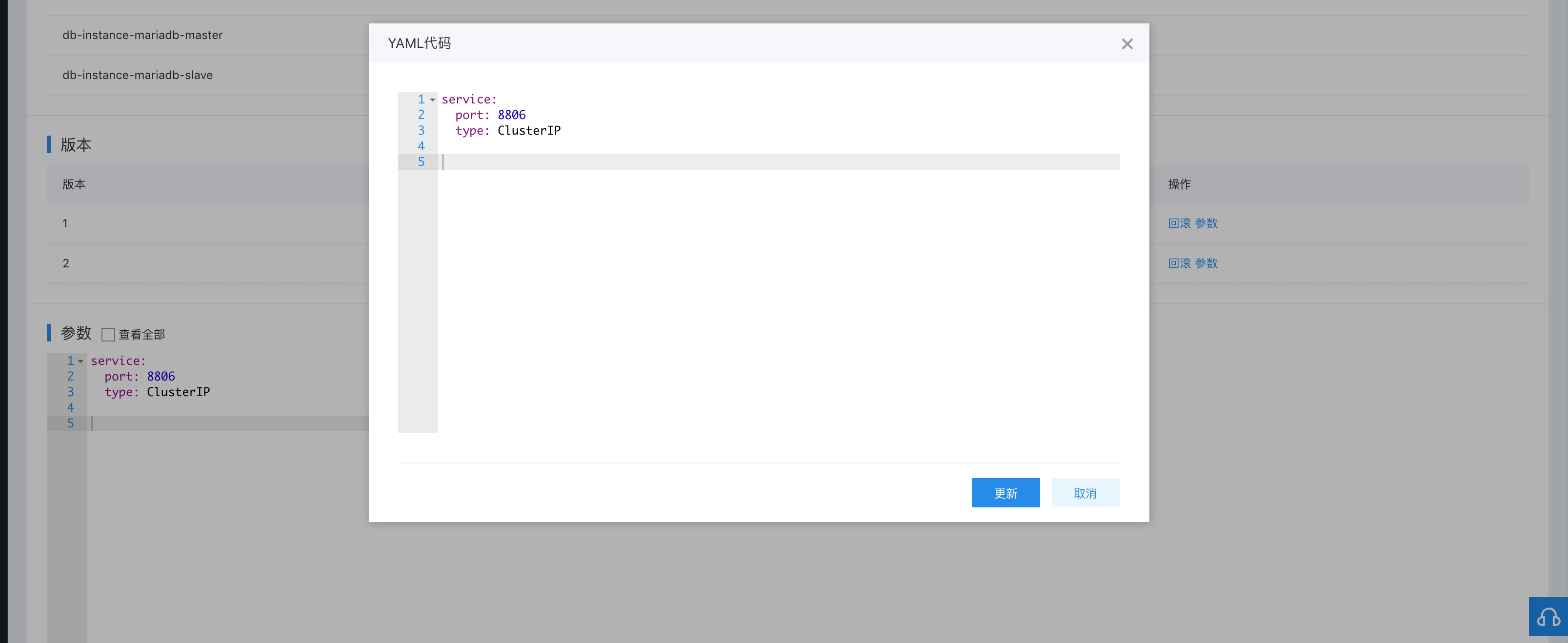Click port 8806 in background 参数 editor
Screen dimensions: 1568x643
coord(161,376)
